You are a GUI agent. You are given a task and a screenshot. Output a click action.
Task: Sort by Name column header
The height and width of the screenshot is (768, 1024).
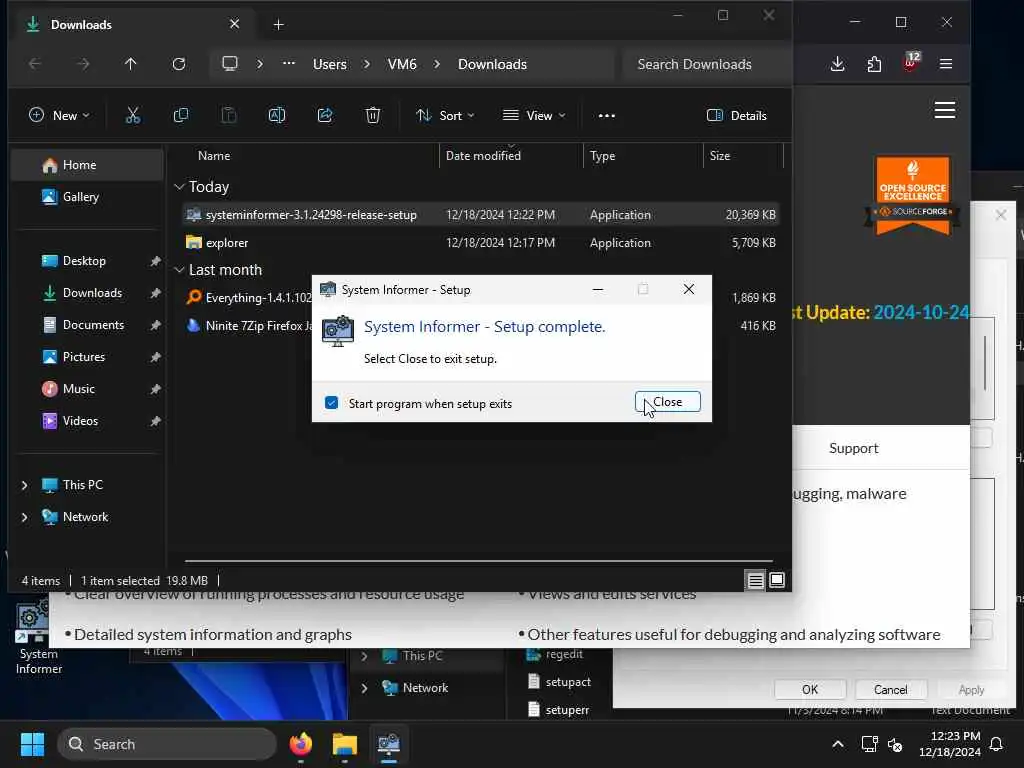[214, 156]
